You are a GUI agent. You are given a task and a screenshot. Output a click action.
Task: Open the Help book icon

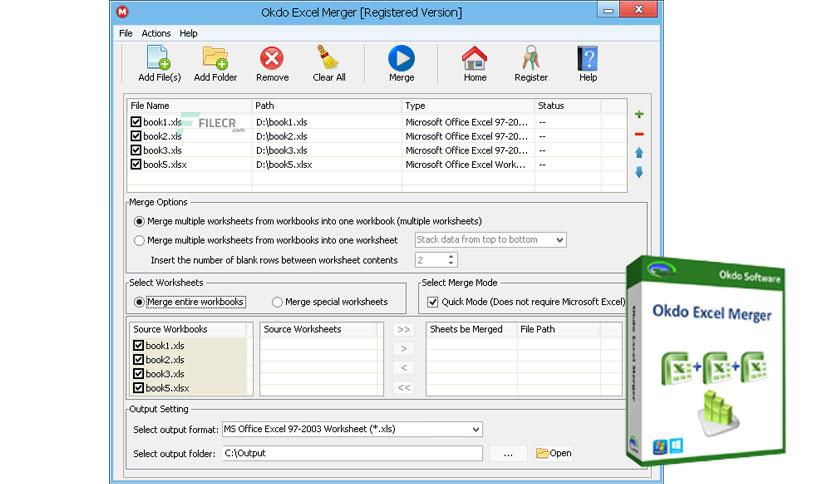pyautogui.click(x=588, y=58)
